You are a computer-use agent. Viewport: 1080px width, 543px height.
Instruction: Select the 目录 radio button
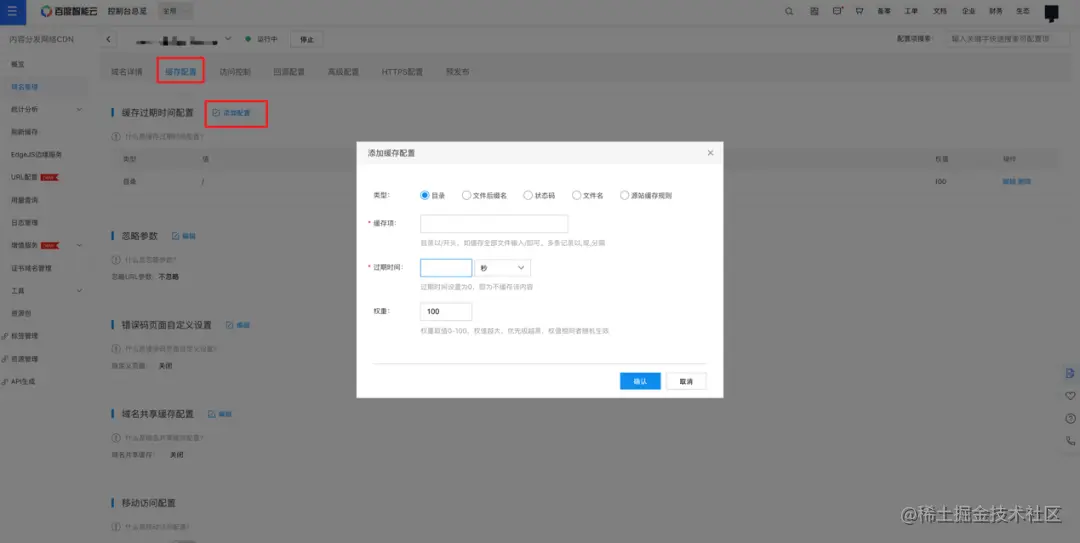pyautogui.click(x=424, y=196)
